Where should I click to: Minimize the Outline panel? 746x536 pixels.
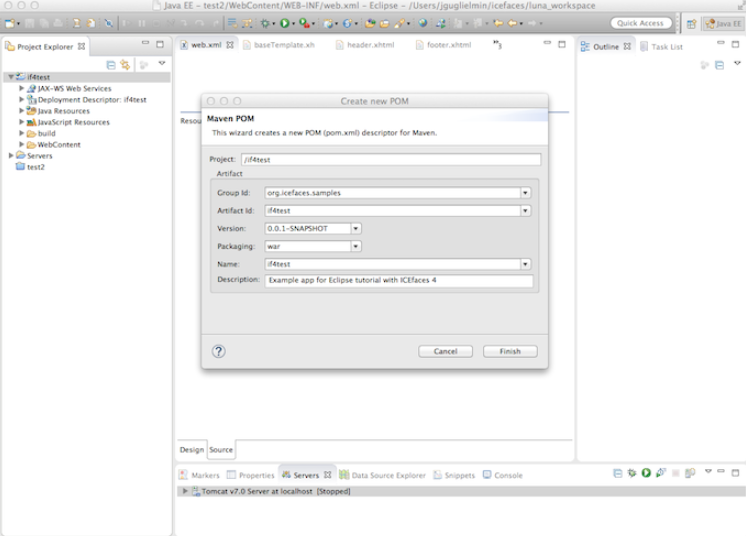[x=720, y=45]
